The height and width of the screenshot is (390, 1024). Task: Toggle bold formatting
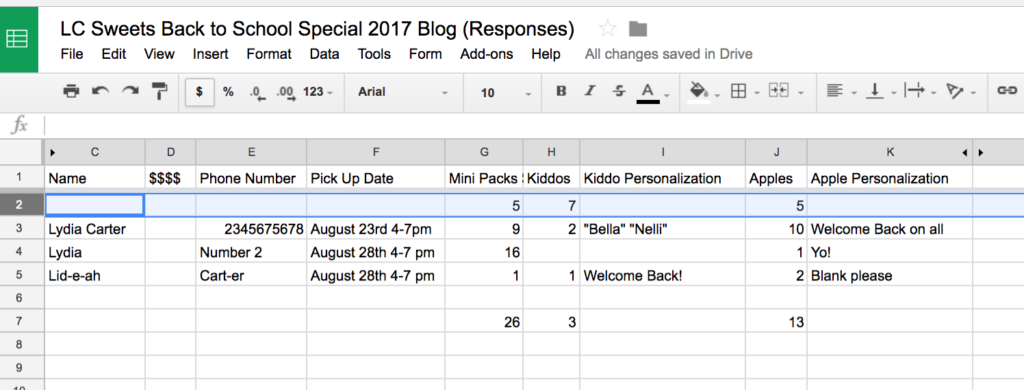[561, 91]
